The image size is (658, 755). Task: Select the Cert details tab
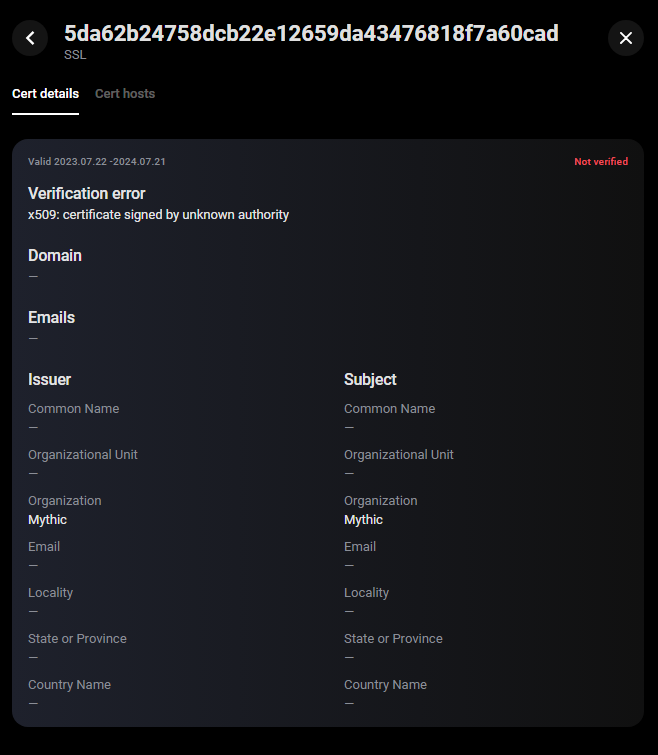(x=45, y=94)
